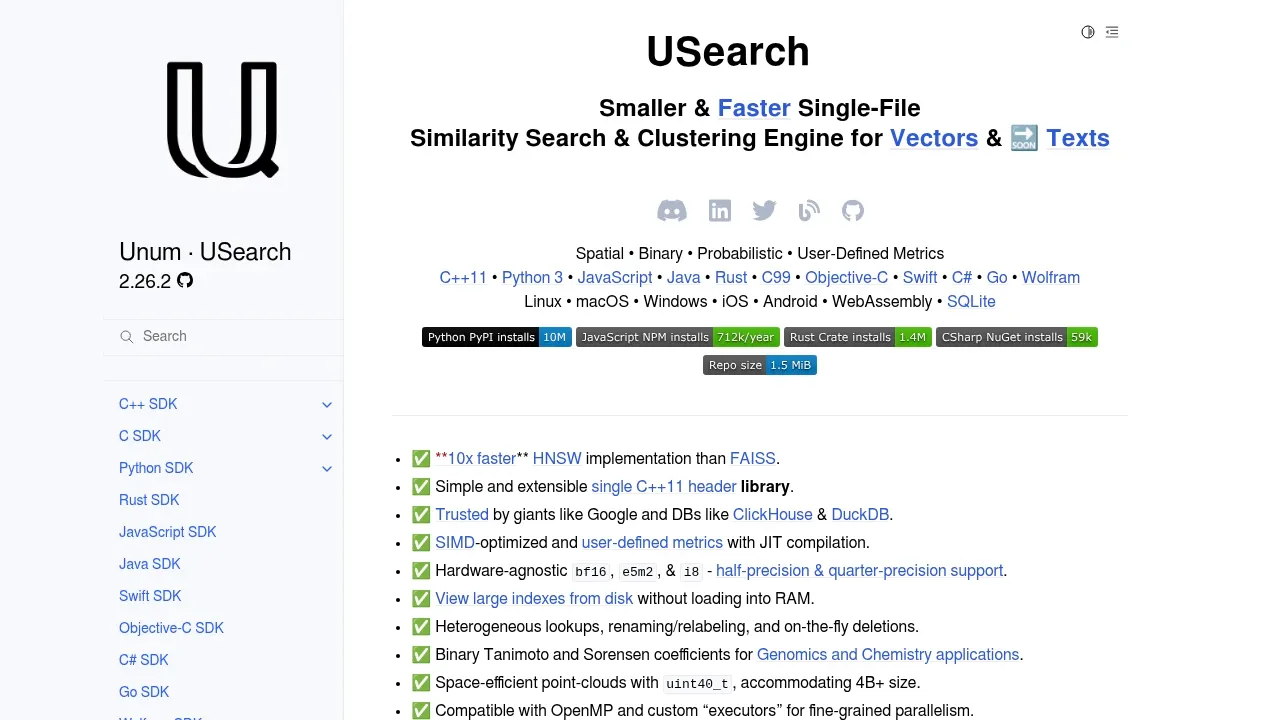The image size is (1280, 720).
Task: Open the Trusted link
Action: click(x=462, y=515)
